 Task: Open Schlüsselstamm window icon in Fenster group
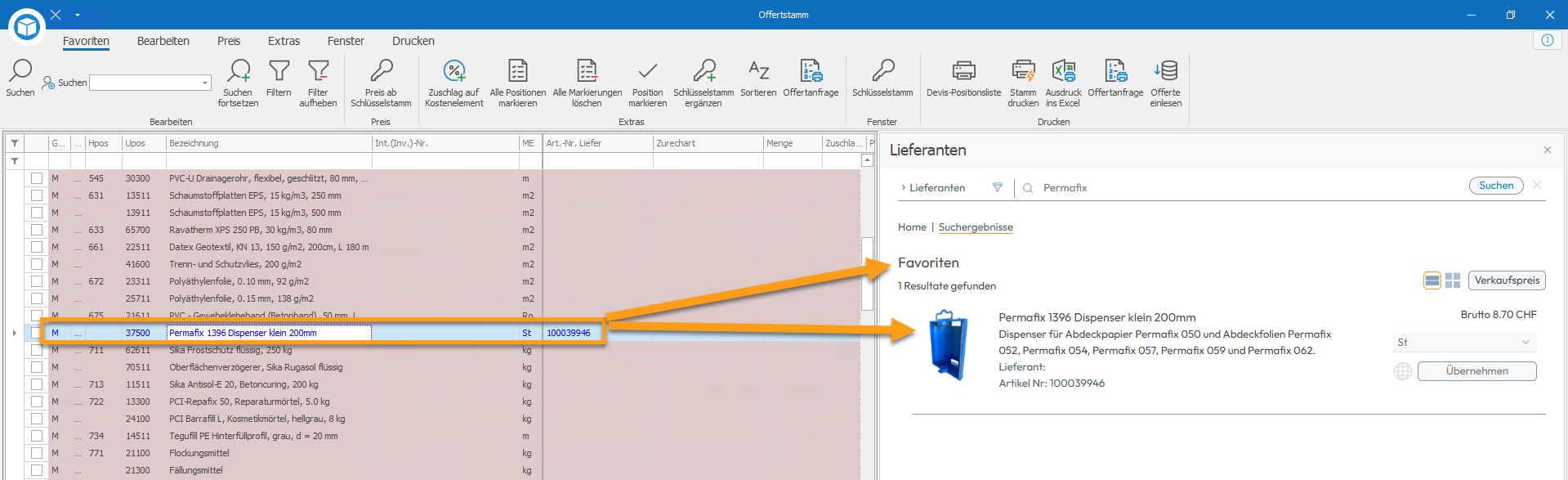click(882, 71)
